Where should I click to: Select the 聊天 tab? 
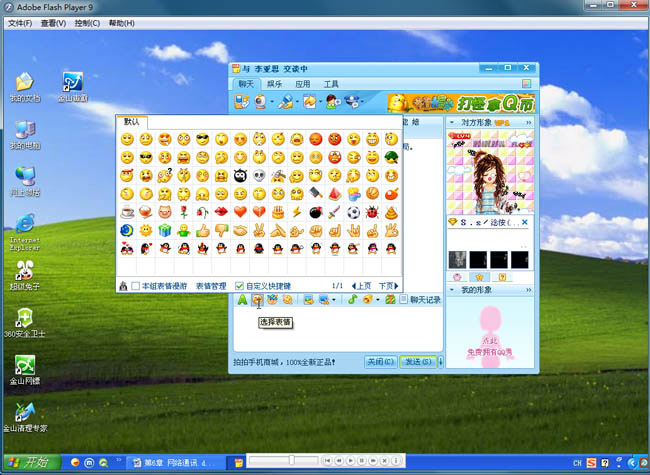point(246,84)
